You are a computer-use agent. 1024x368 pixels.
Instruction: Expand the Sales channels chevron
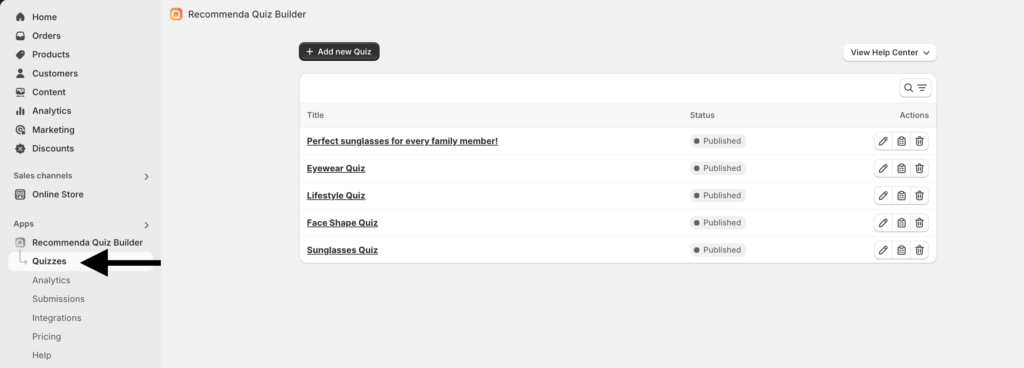(x=146, y=176)
